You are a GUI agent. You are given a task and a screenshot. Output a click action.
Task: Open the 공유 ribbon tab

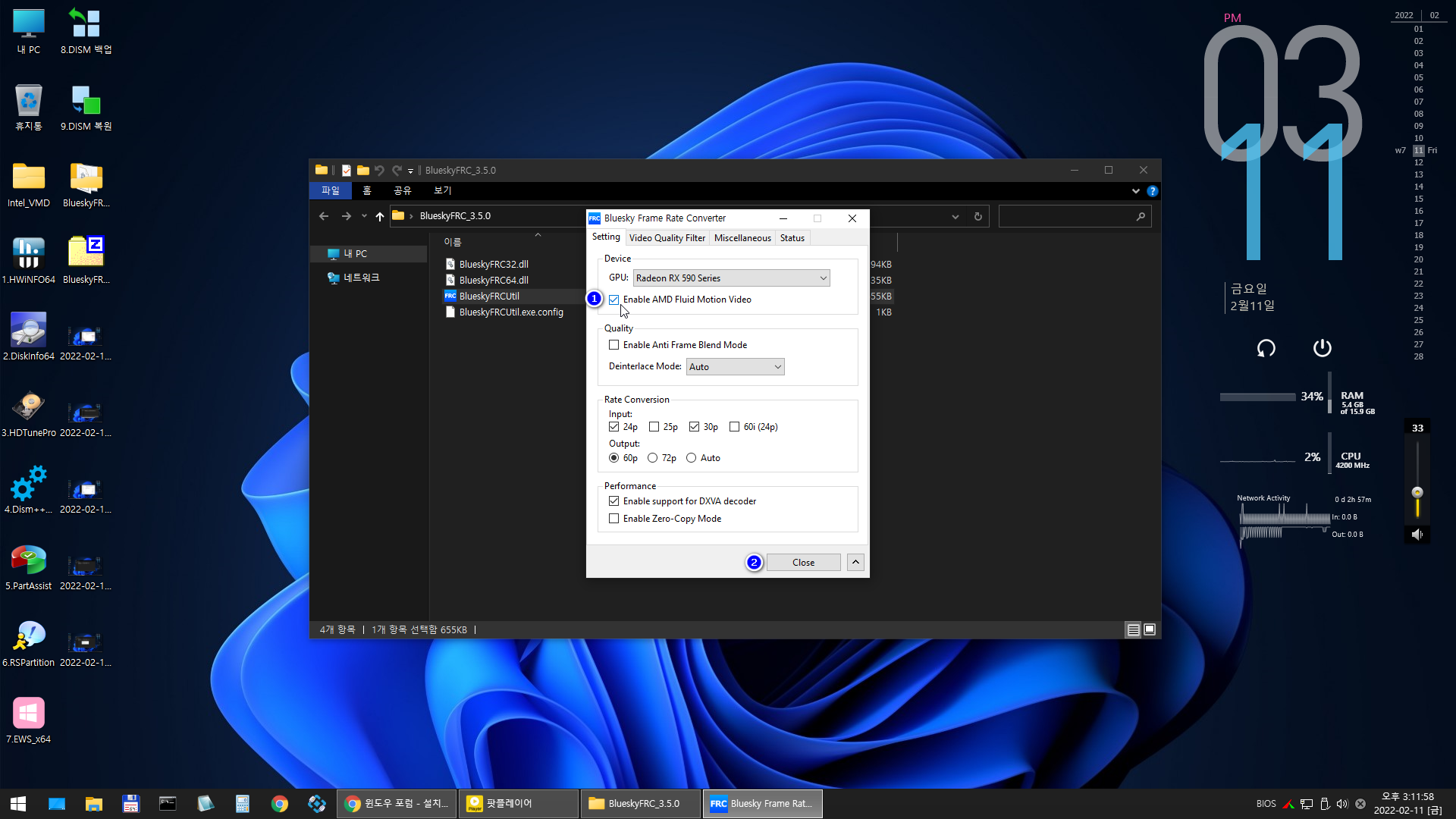point(403,191)
